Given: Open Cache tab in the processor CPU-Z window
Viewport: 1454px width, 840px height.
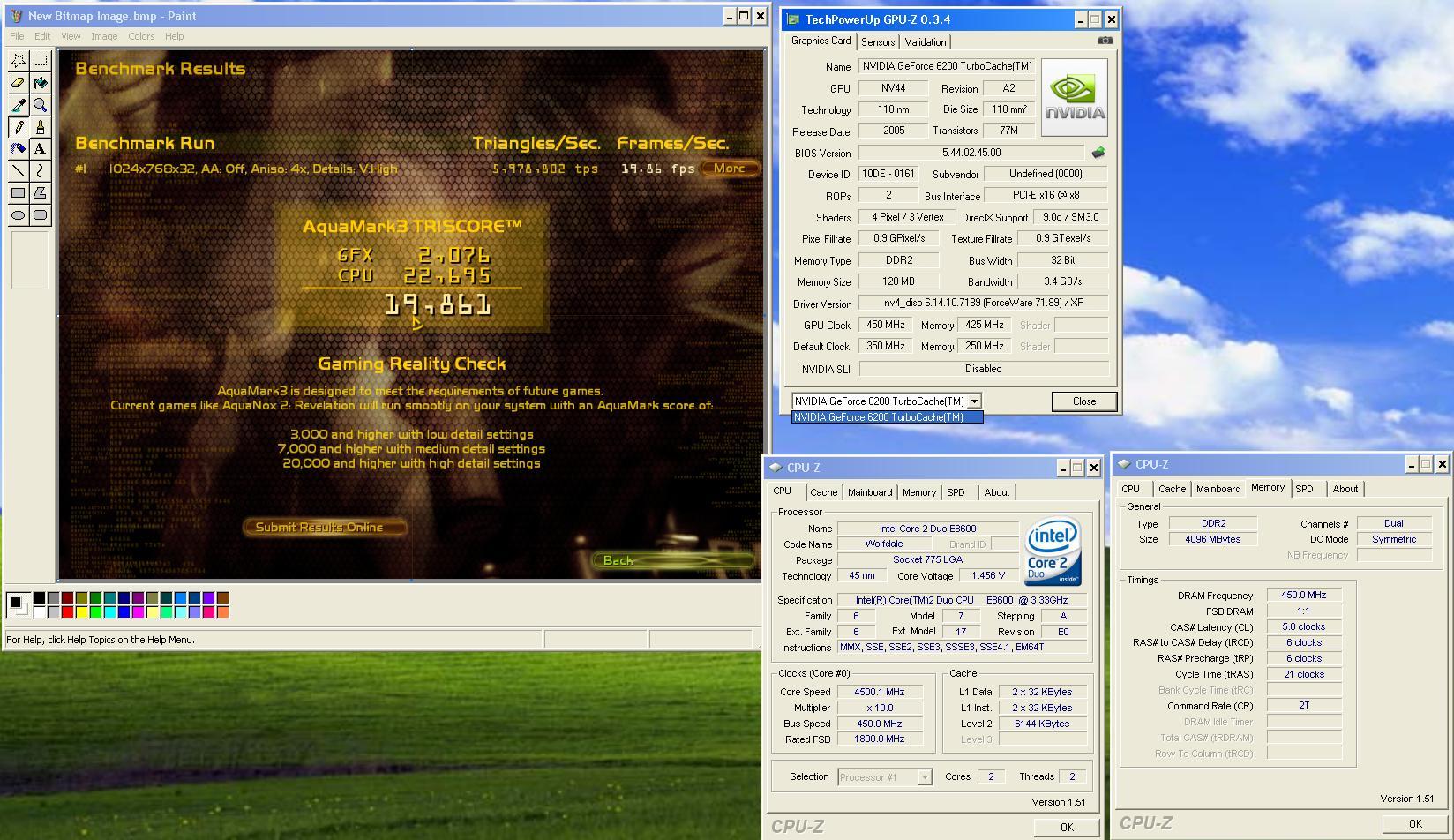Looking at the screenshot, I should (823, 492).
